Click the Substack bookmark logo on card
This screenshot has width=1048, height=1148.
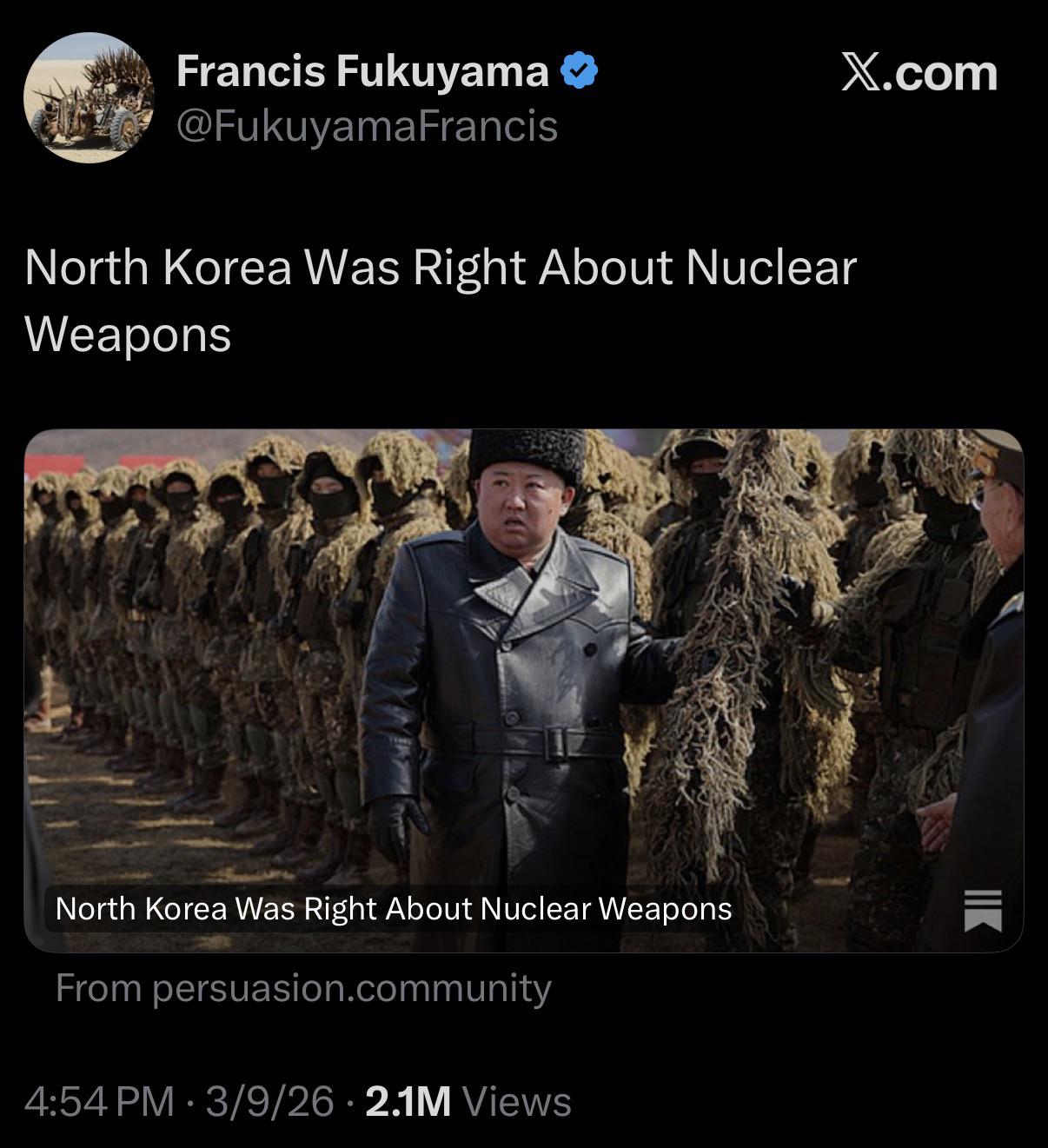(983, 910)
